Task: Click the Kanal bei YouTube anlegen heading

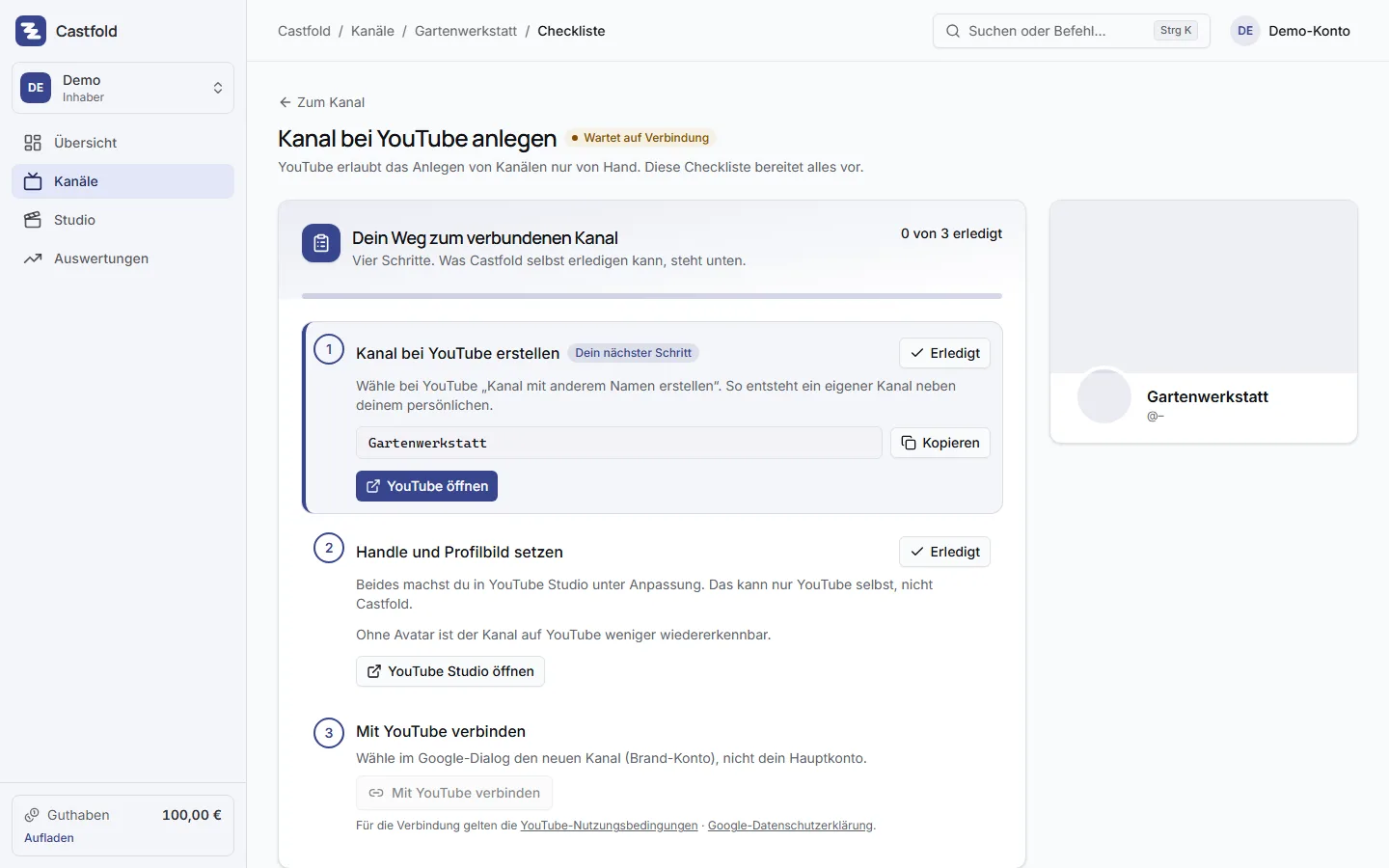Action: pos(417,138)
